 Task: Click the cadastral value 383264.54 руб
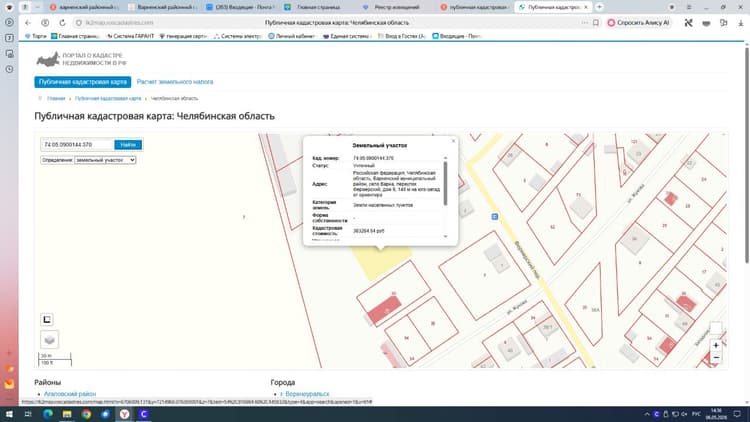(368, 231)
